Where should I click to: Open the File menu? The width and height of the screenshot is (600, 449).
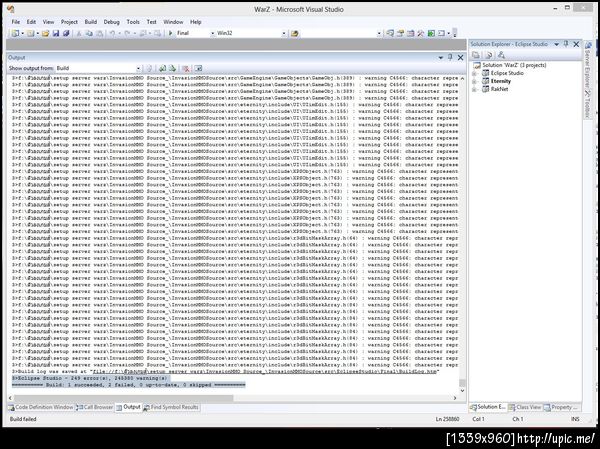click(16, 22)
